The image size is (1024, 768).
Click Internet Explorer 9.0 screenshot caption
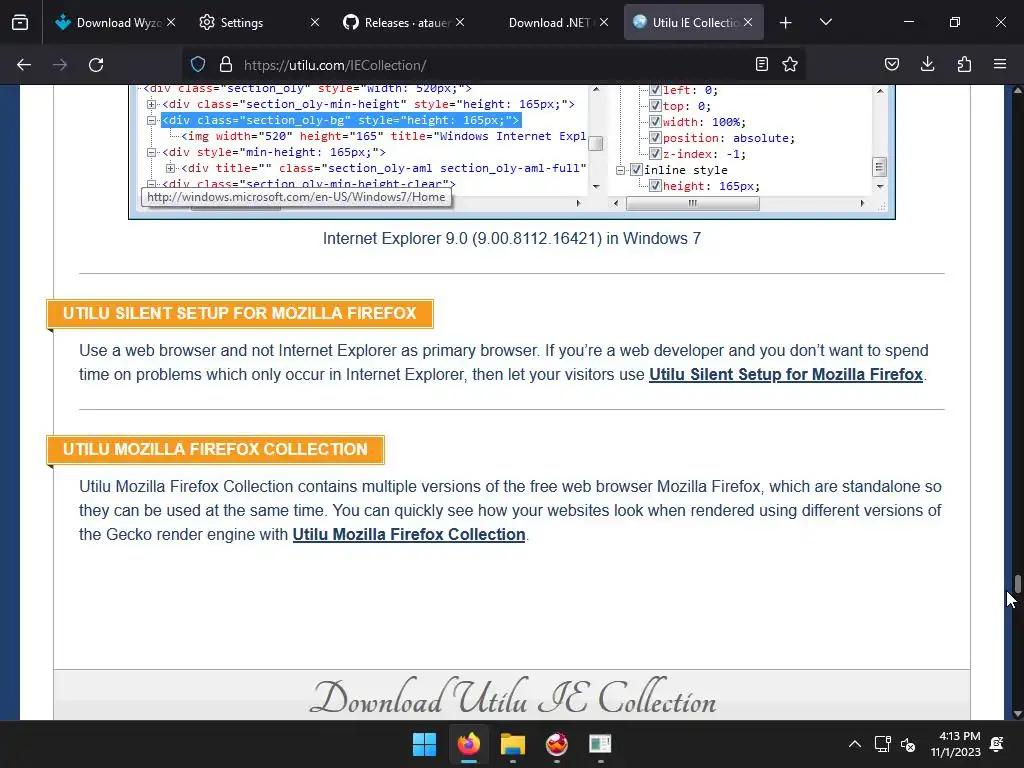click(511, 238)
